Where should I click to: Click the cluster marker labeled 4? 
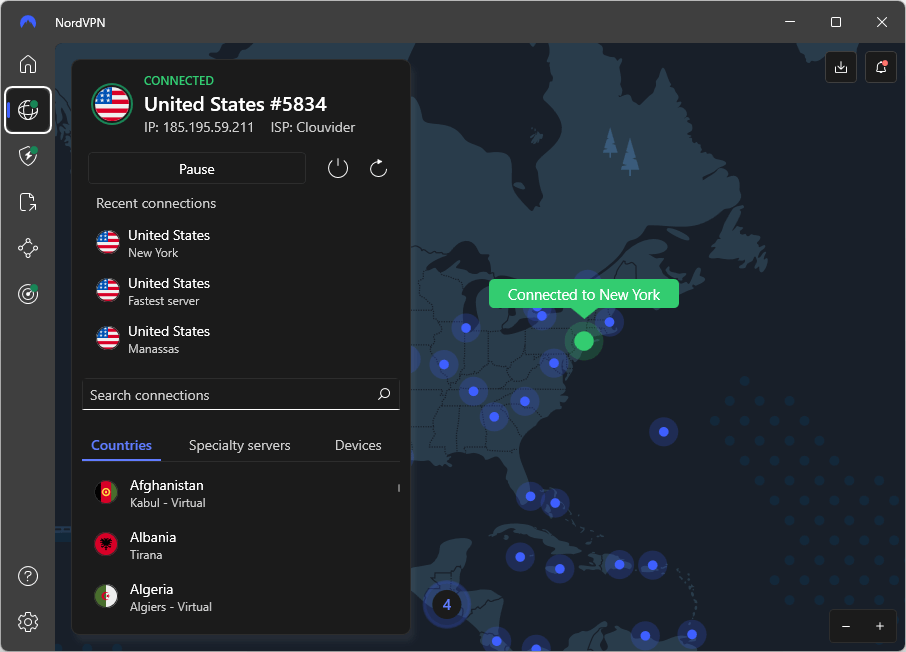coord(447,605)
